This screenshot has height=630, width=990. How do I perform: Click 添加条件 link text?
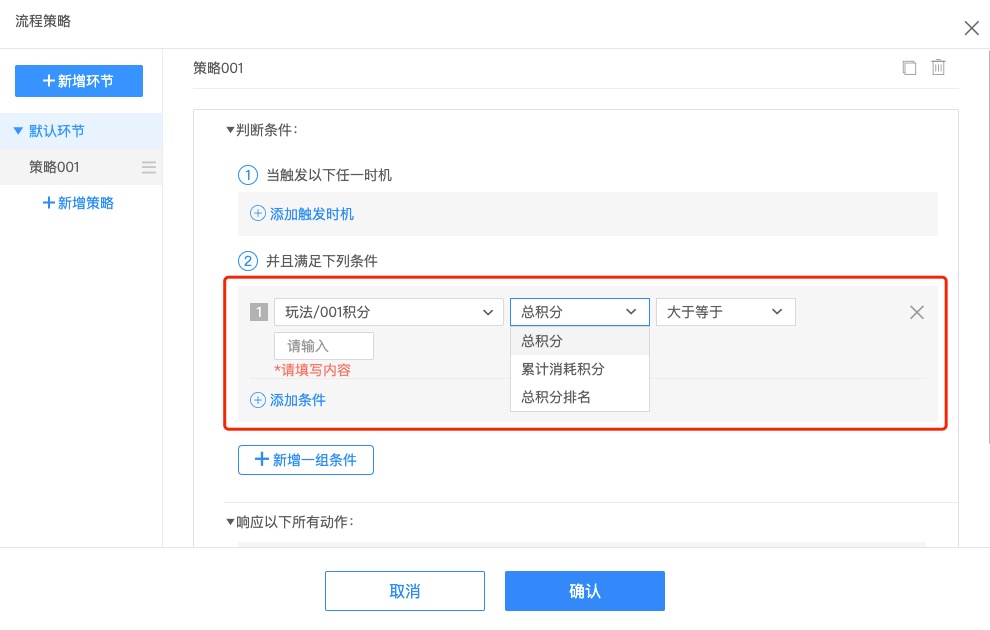[298, 400]
